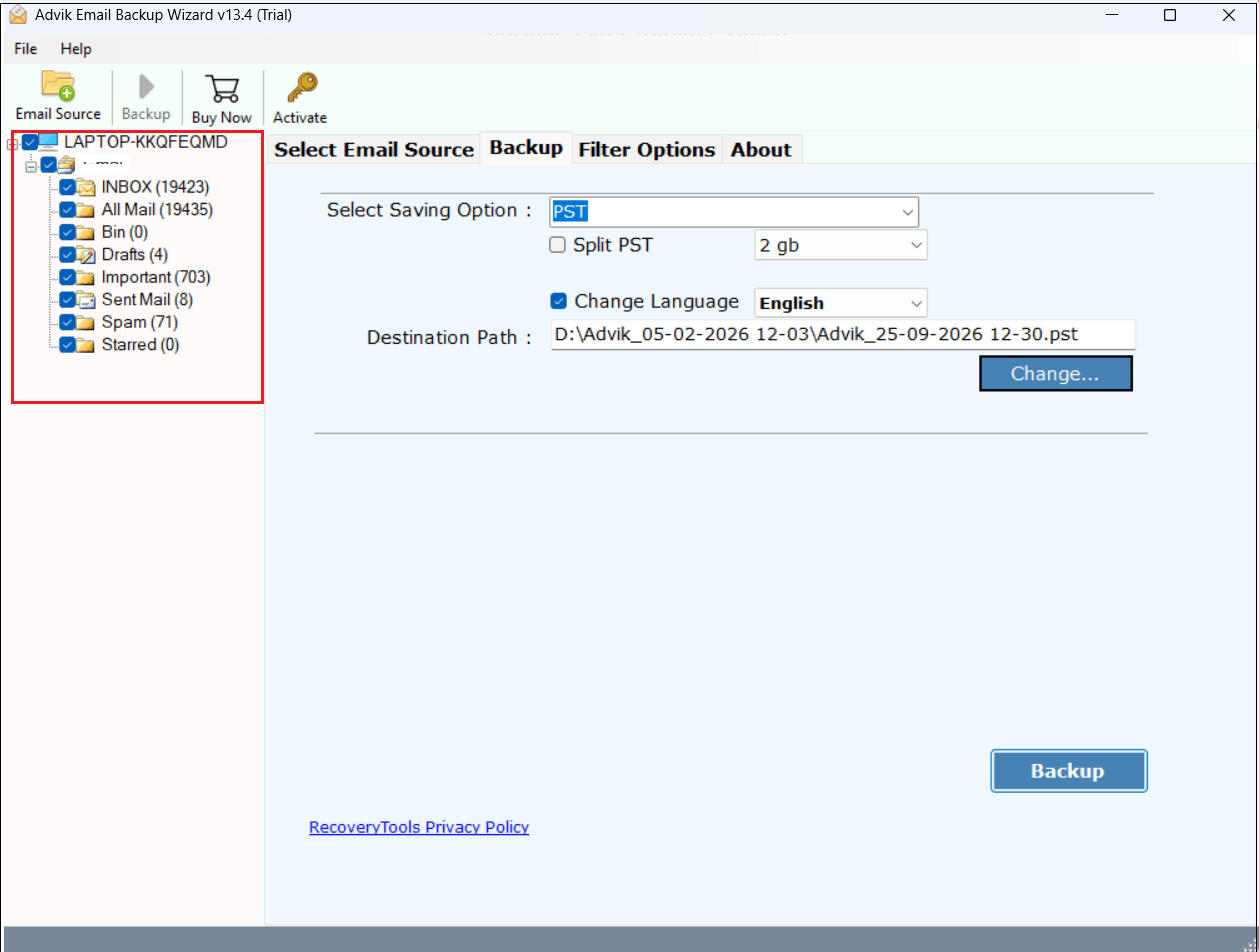Click the INBOX folder icon

86,187
